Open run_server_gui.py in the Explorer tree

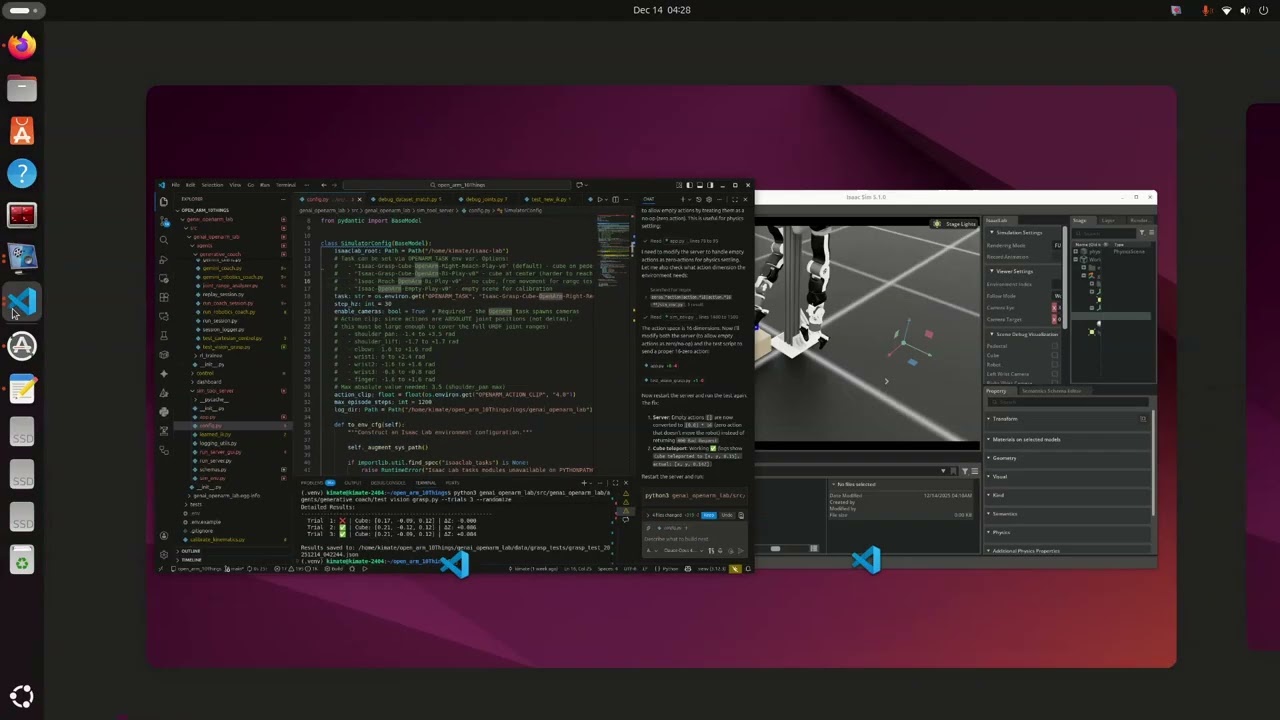click(220, 452)
